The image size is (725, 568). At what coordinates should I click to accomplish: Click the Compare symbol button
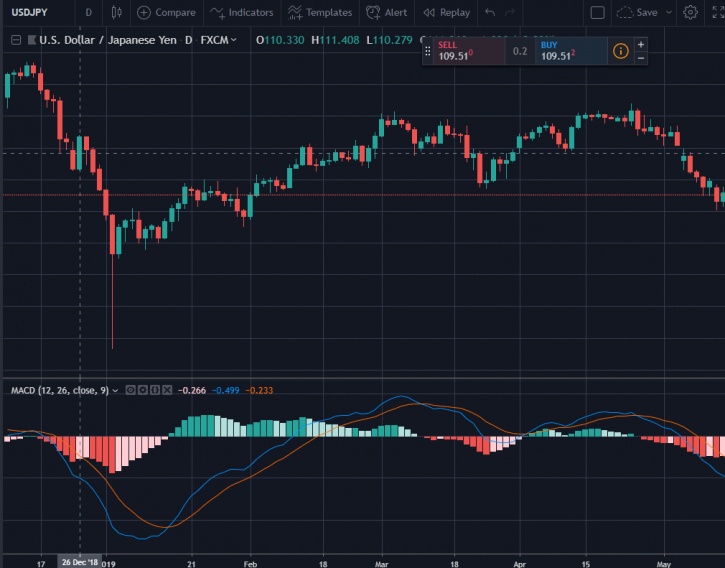166,12
